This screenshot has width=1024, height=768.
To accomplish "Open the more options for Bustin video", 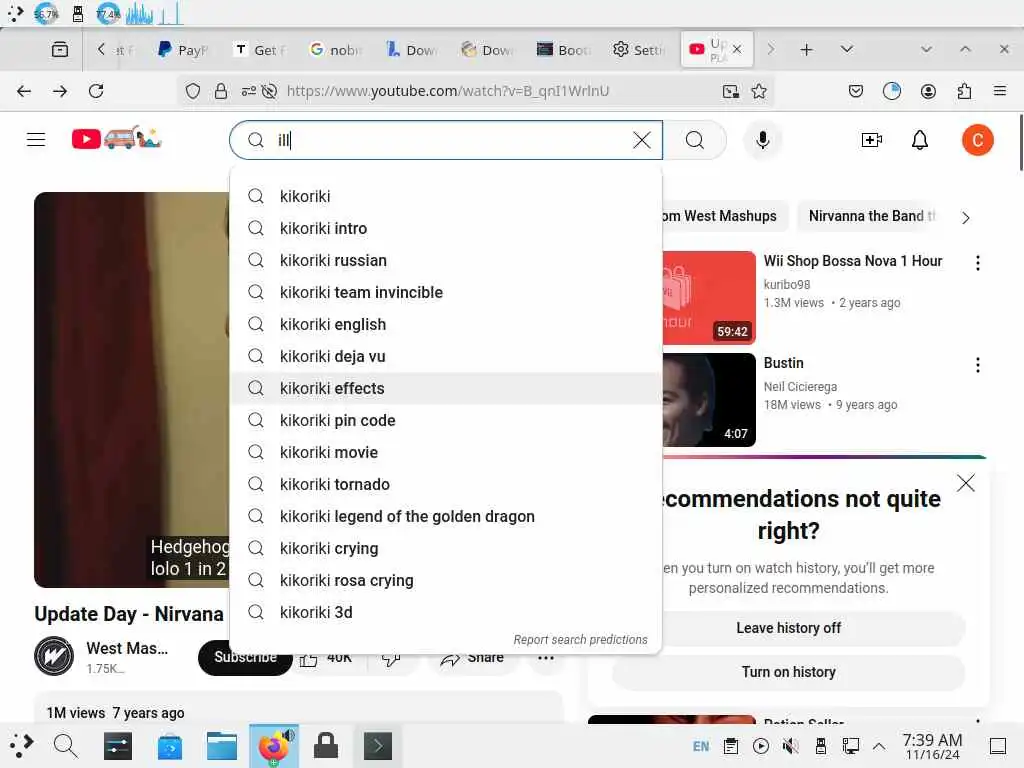I will pos(977,364).
